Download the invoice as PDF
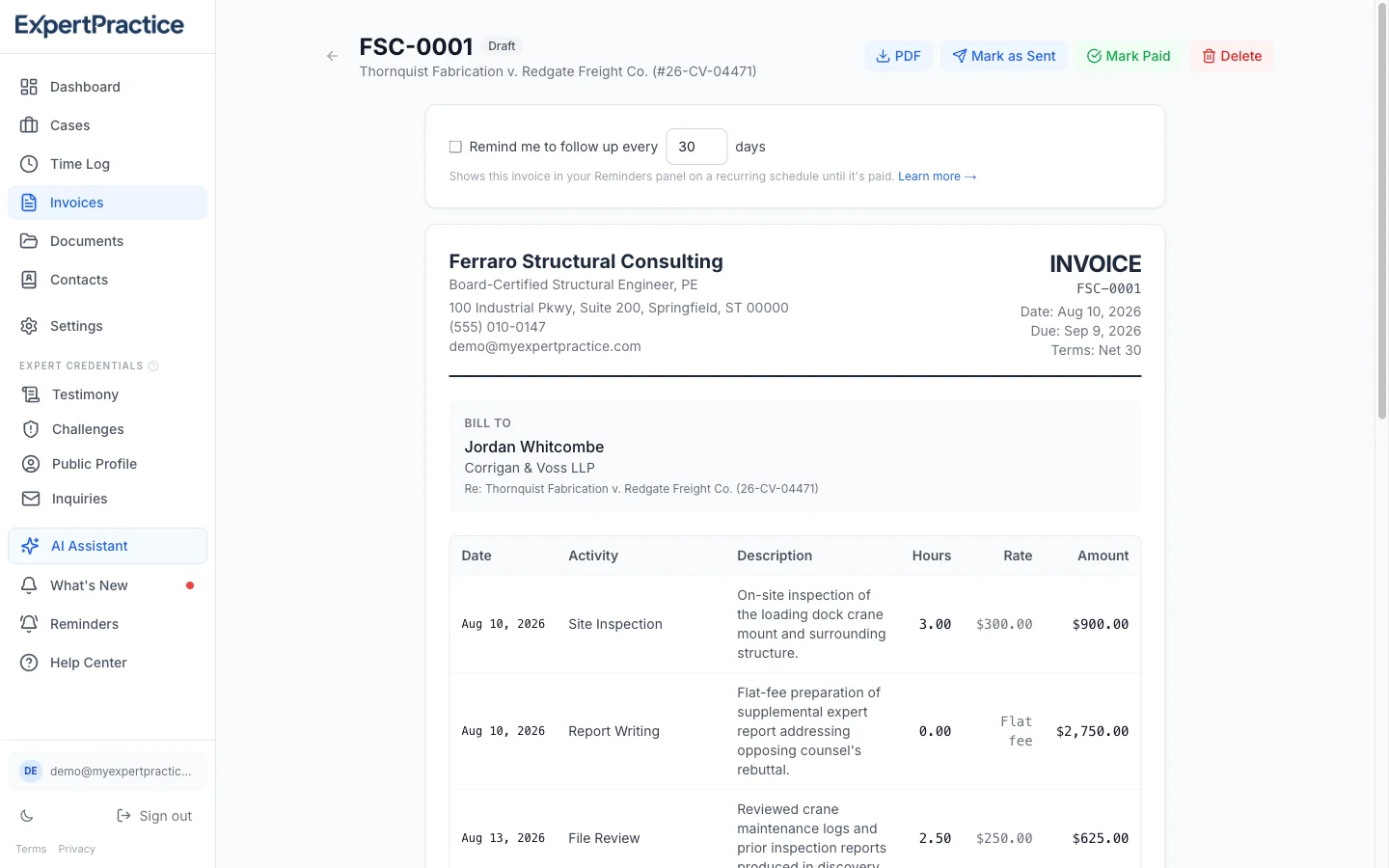The height and width of the screenshot is (868, 1389). [x=898, y=56]
